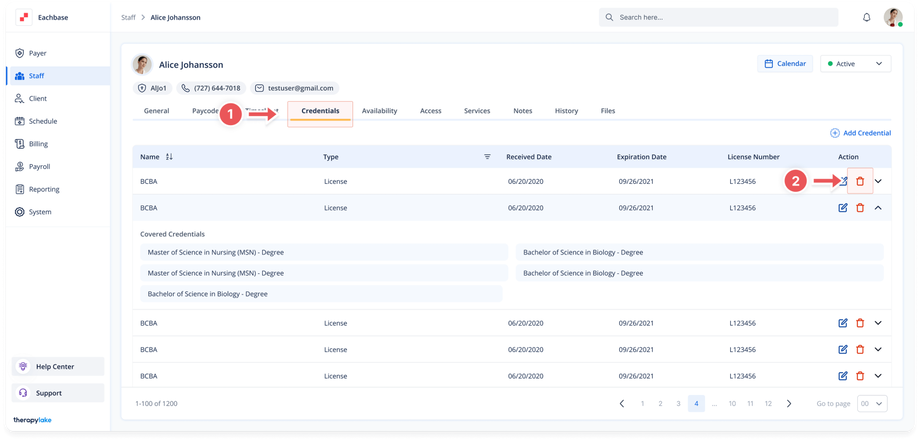This screenshot has height=441, width=920.
Task: Click the testuser@gmail.com email chip
Action: click(295, 88)
